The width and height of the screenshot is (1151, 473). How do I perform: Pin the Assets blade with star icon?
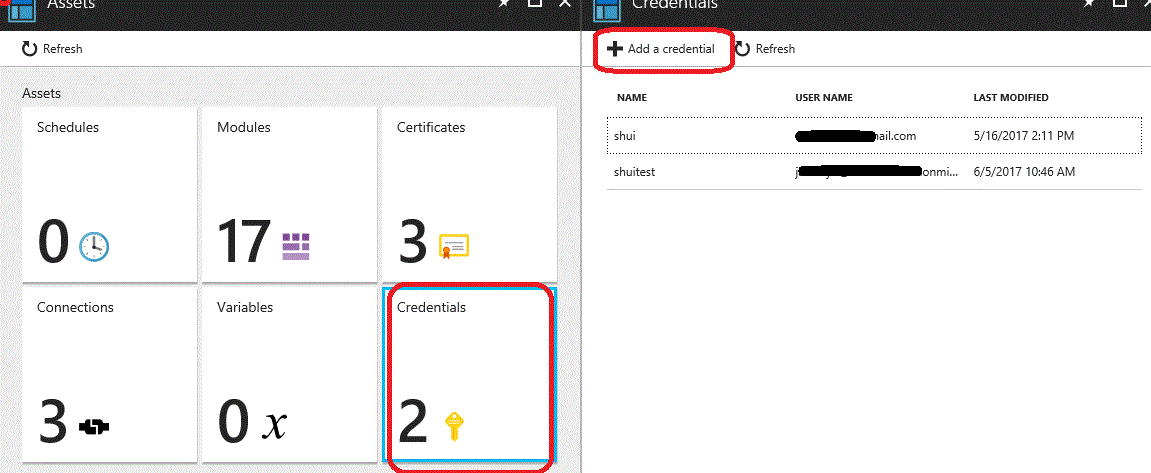[504, 4]
